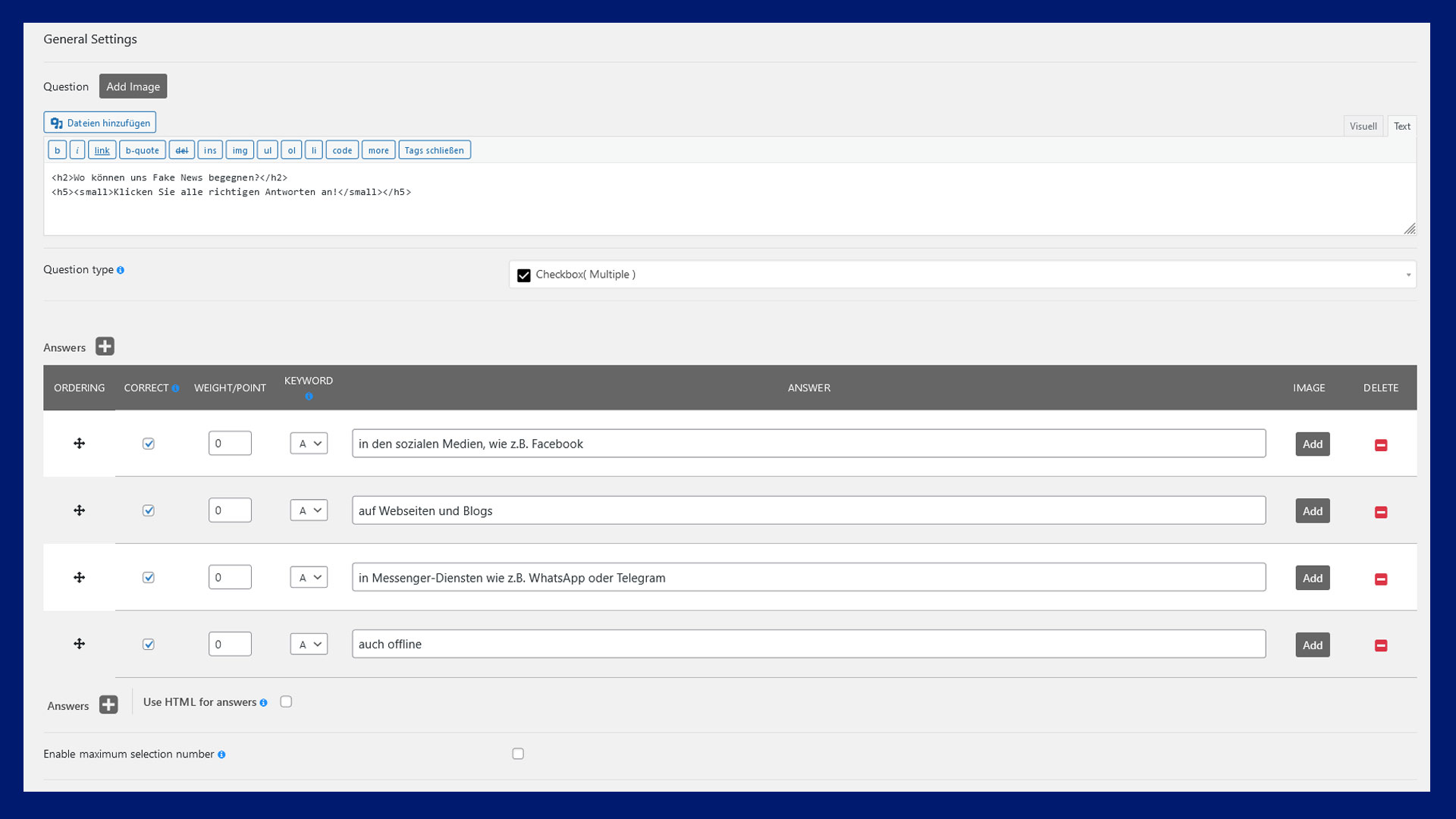
Task: Switch editor to the Visuell tab
Action: 1363,126
